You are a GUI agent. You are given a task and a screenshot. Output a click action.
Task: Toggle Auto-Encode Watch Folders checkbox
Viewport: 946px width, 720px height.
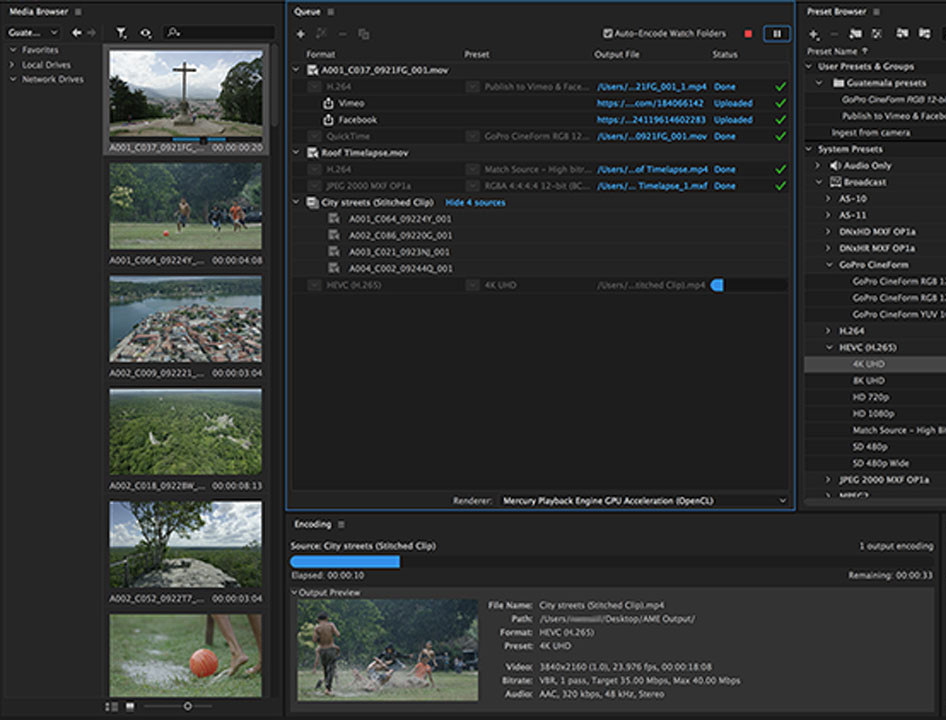tap(608, 33)
